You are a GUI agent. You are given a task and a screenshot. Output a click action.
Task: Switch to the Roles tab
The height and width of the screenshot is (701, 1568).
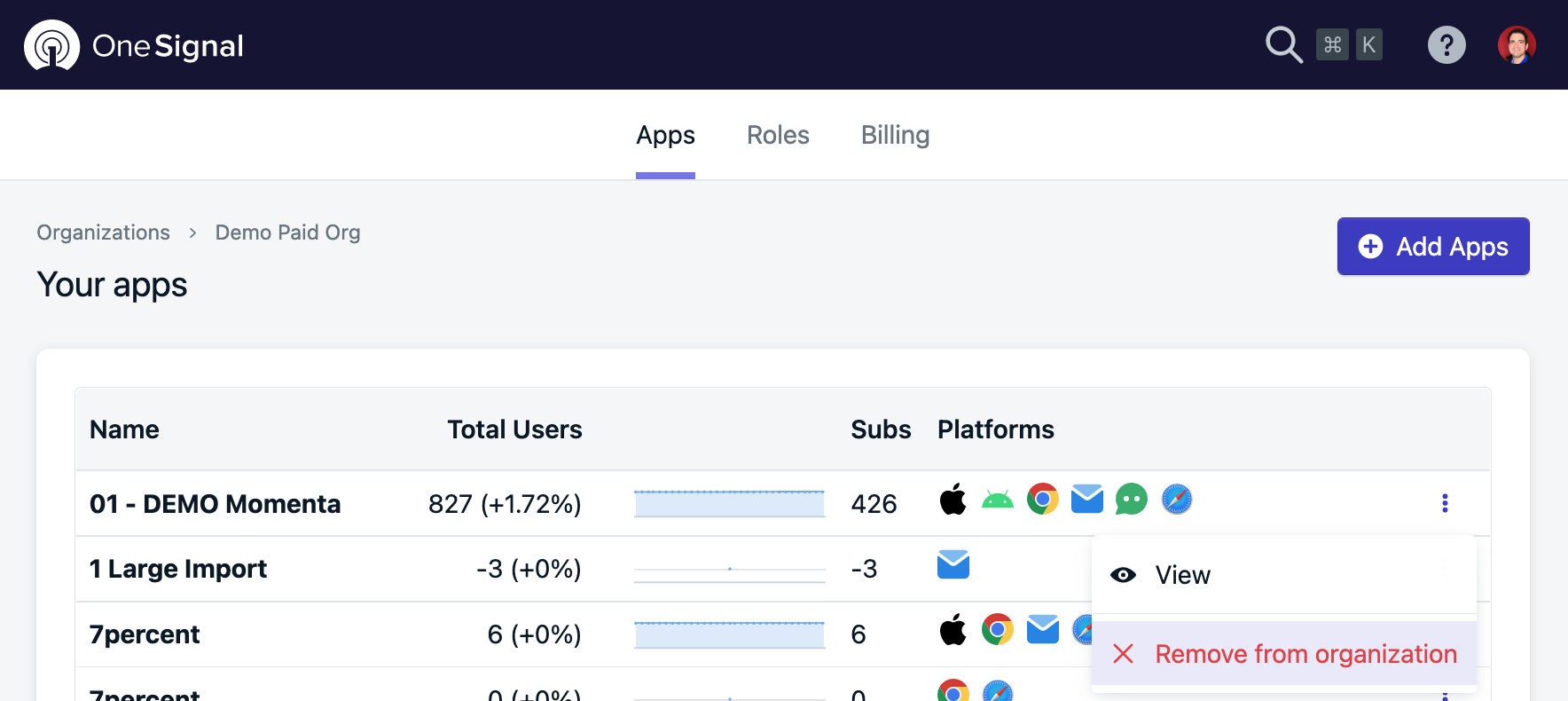(x=778, y=136)
